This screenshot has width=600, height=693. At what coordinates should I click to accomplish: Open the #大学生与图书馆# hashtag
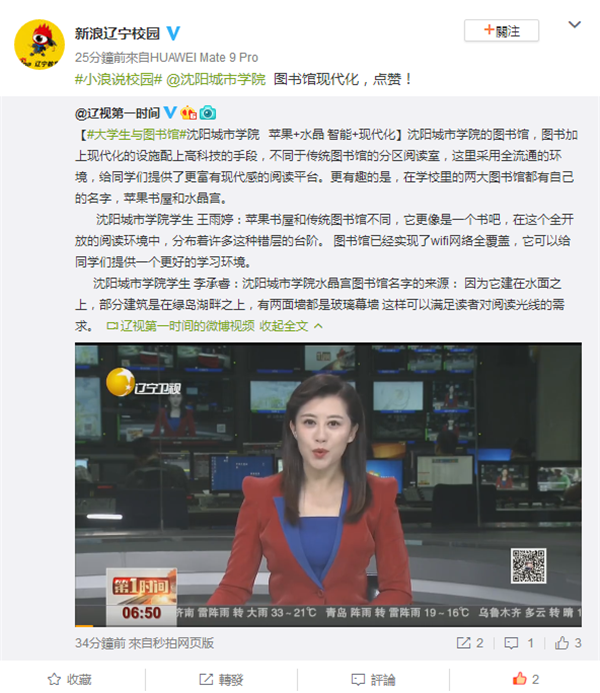[x=133, y=134]
